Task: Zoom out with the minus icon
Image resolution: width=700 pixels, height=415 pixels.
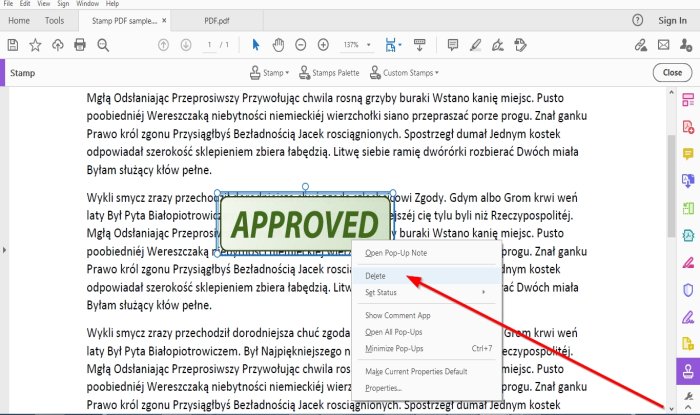Action: [x=301, y=45]
